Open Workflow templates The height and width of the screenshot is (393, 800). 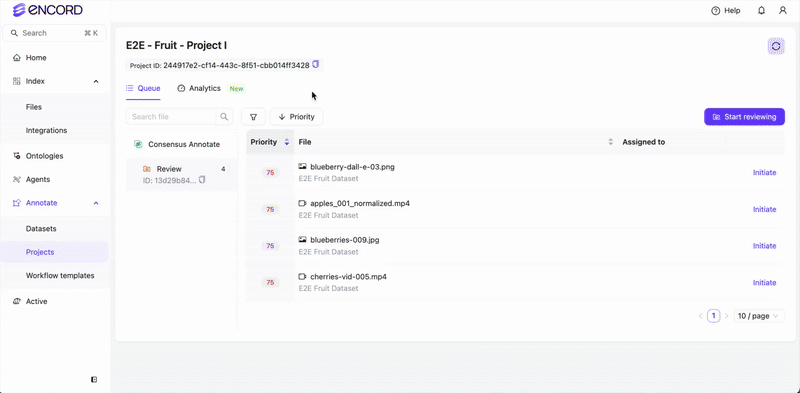(60, 276)
